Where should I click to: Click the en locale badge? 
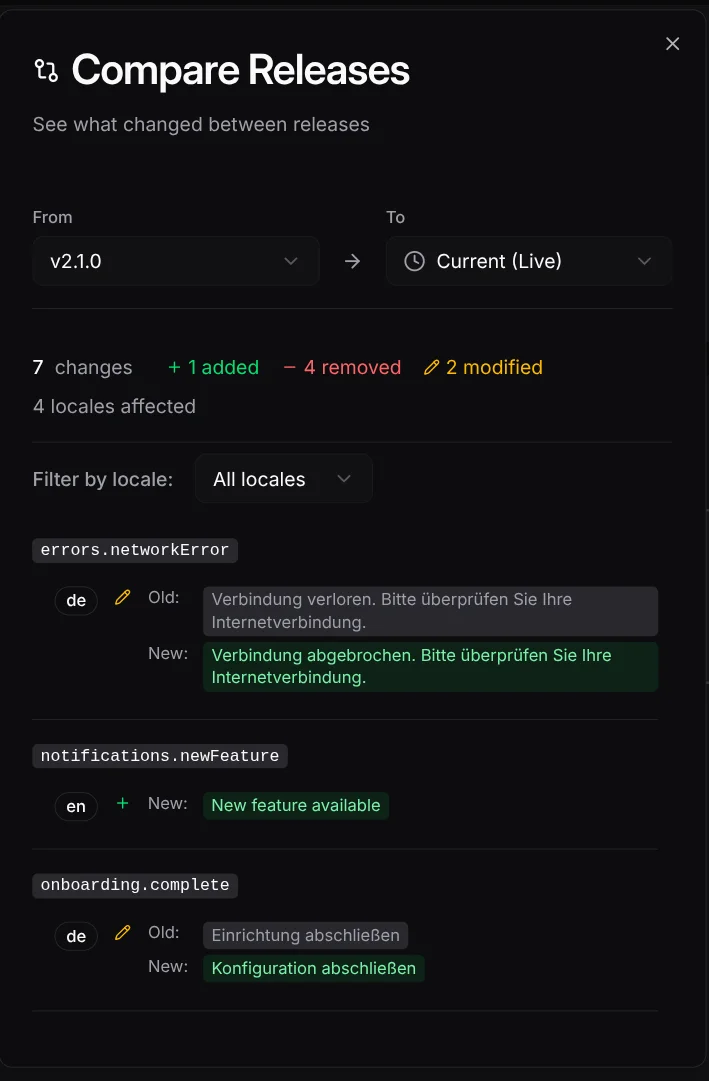(76, 806)
